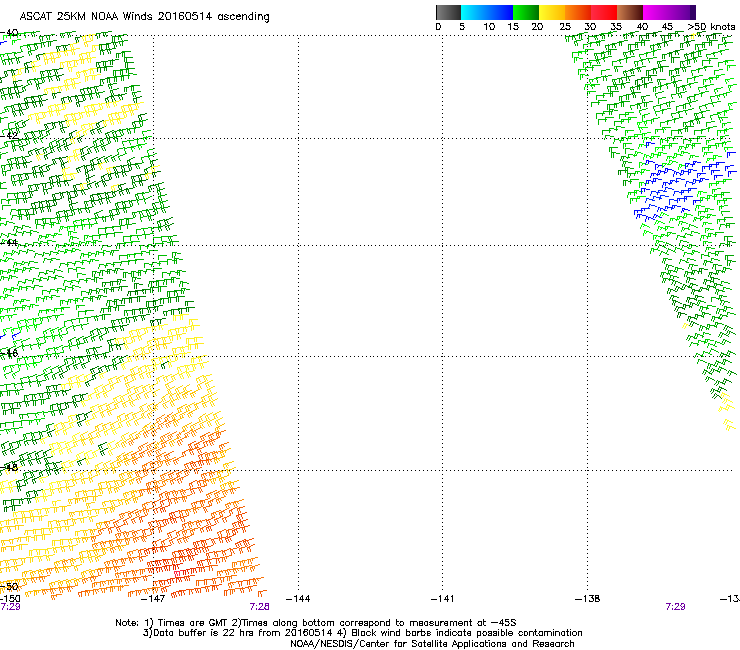Viewport: 740px width, 650px height.
Task: Click the note about measurement at -45S
Action: (x=374, y=623)
